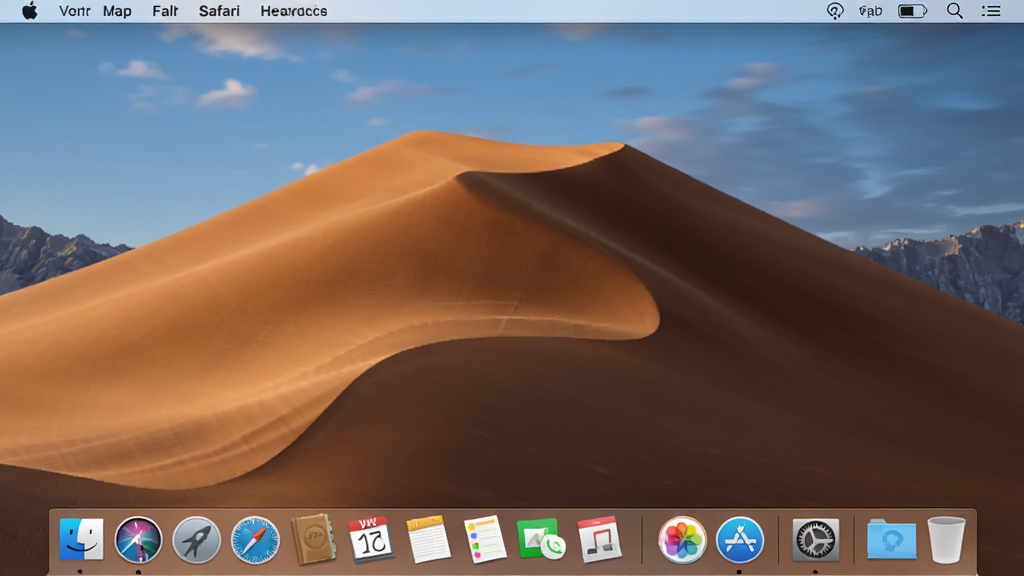Open the Music note icon in Dock
Screen dimensions: 1024x576
(x=600, y=539)
